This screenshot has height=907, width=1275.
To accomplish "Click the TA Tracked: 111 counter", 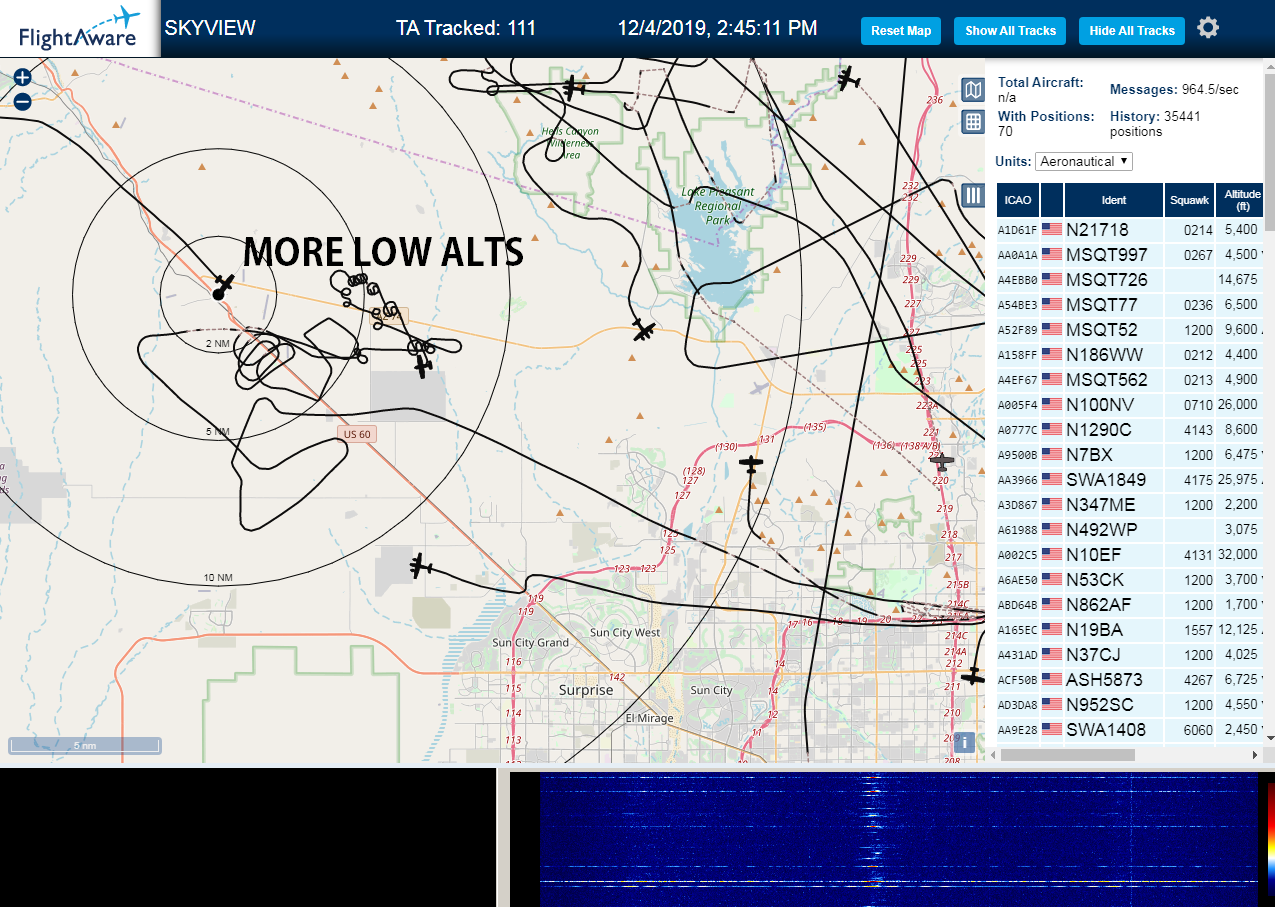I will click(x=466, y=28).
